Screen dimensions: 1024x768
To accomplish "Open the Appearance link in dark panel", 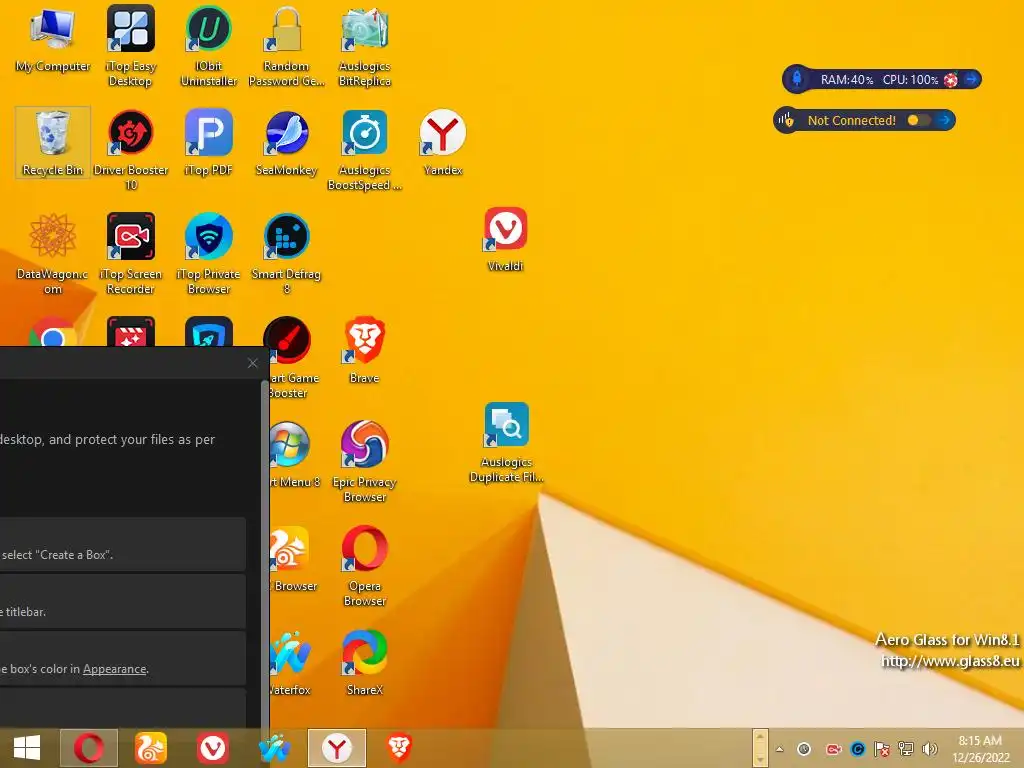I will pyautogui.click(x=114, y=669).
